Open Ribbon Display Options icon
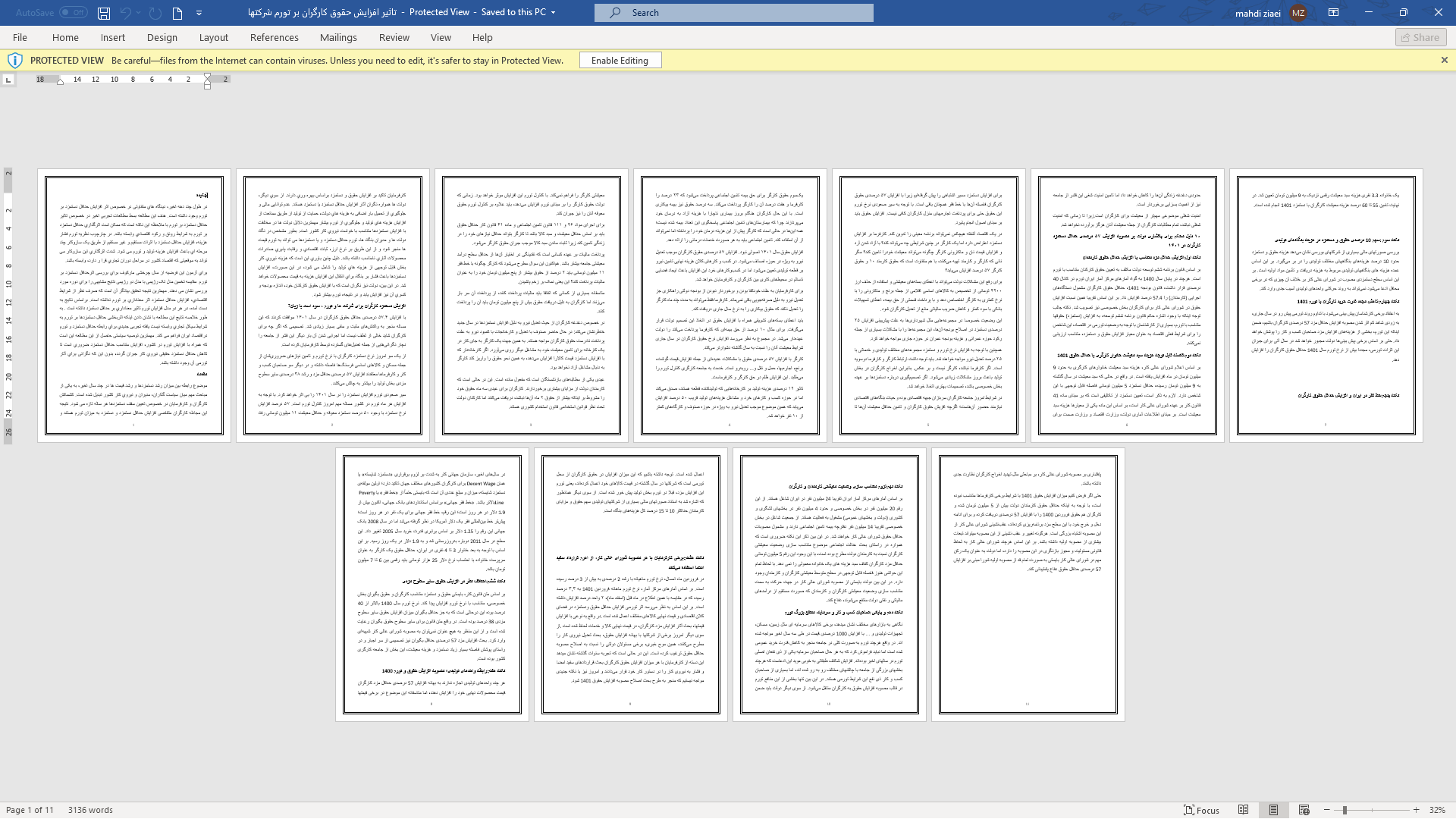The width and height of the screenshot is (1456, 819). point(1333,13)
